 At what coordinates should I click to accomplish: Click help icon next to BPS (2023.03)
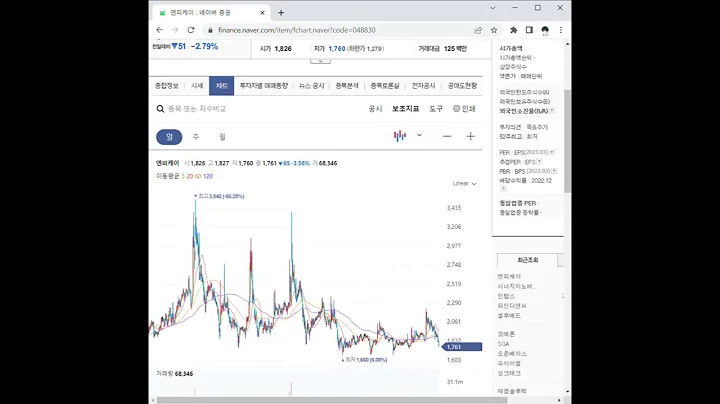(554, 171)
